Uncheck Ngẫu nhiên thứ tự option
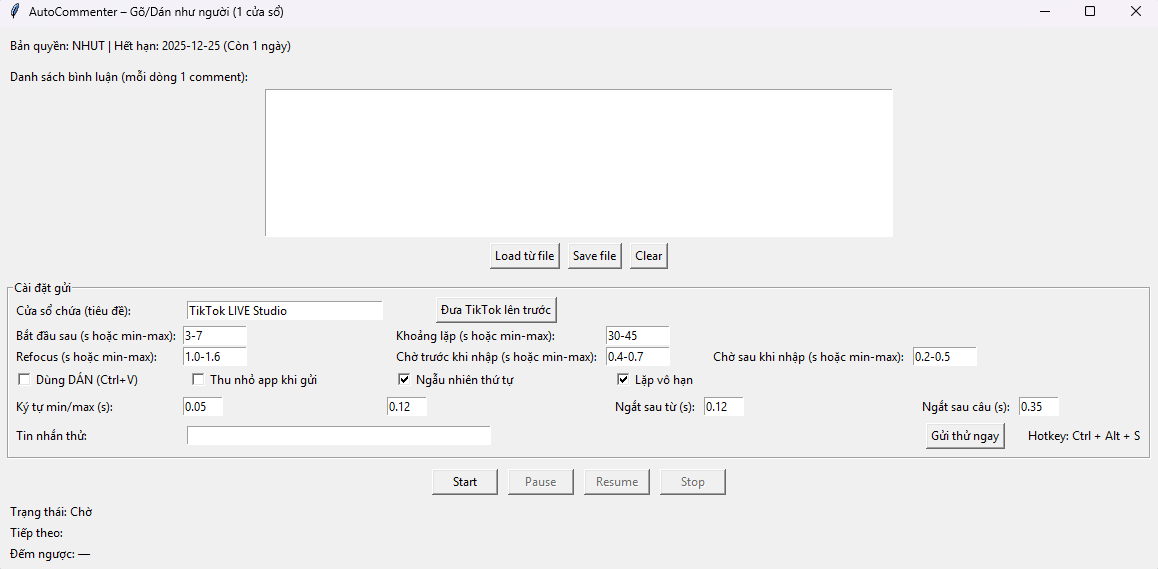1158x569 pixels. (x=404, y=380)
